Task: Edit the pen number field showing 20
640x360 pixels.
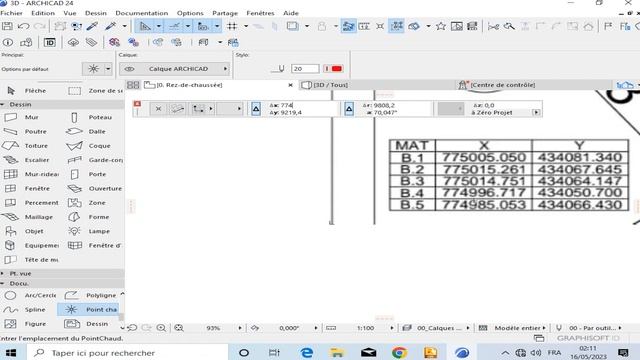Action: click(x=305, y=69)
